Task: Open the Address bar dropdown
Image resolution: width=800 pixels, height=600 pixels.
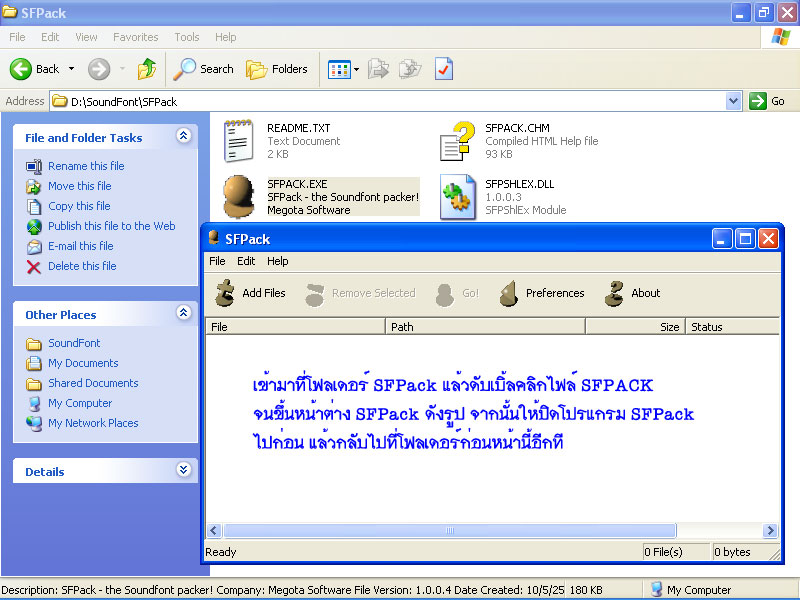Action: click(x=733, y=101)
